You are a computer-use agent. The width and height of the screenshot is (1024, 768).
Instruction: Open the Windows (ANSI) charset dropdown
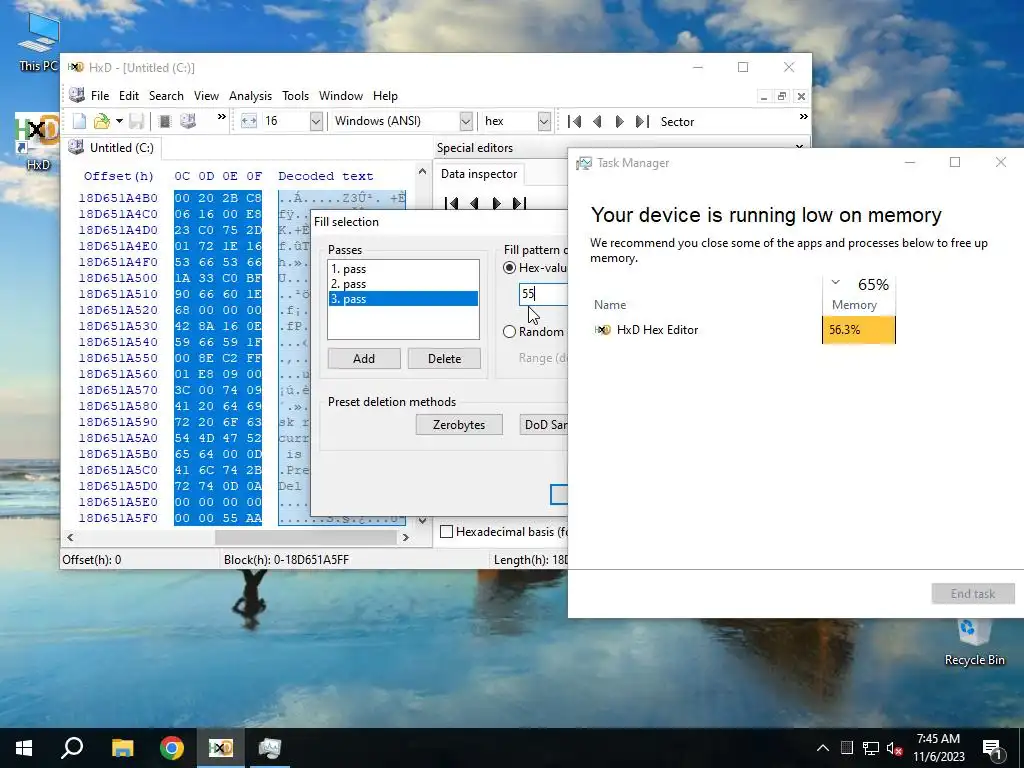[466, 121]
